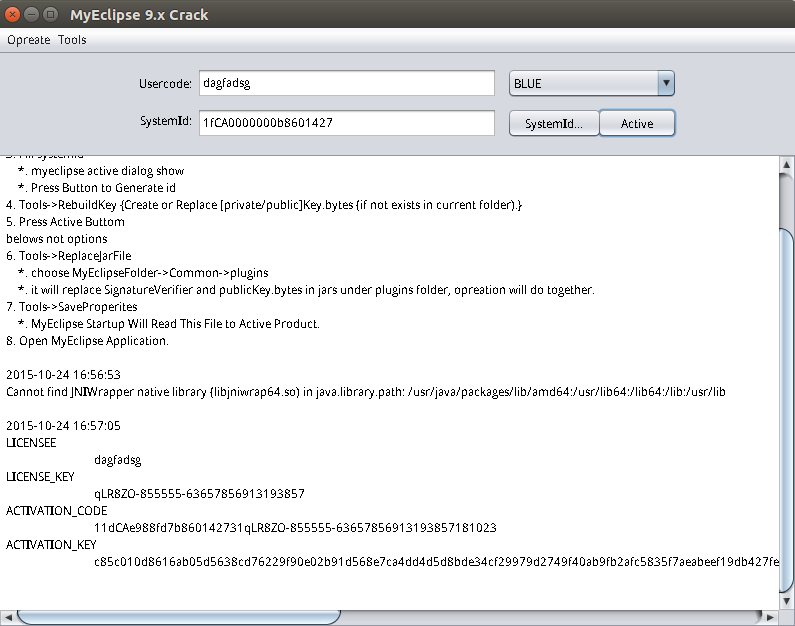Click the Usercode: label
The height and width of the screenshot is (626, 795).
pos(165,84)
